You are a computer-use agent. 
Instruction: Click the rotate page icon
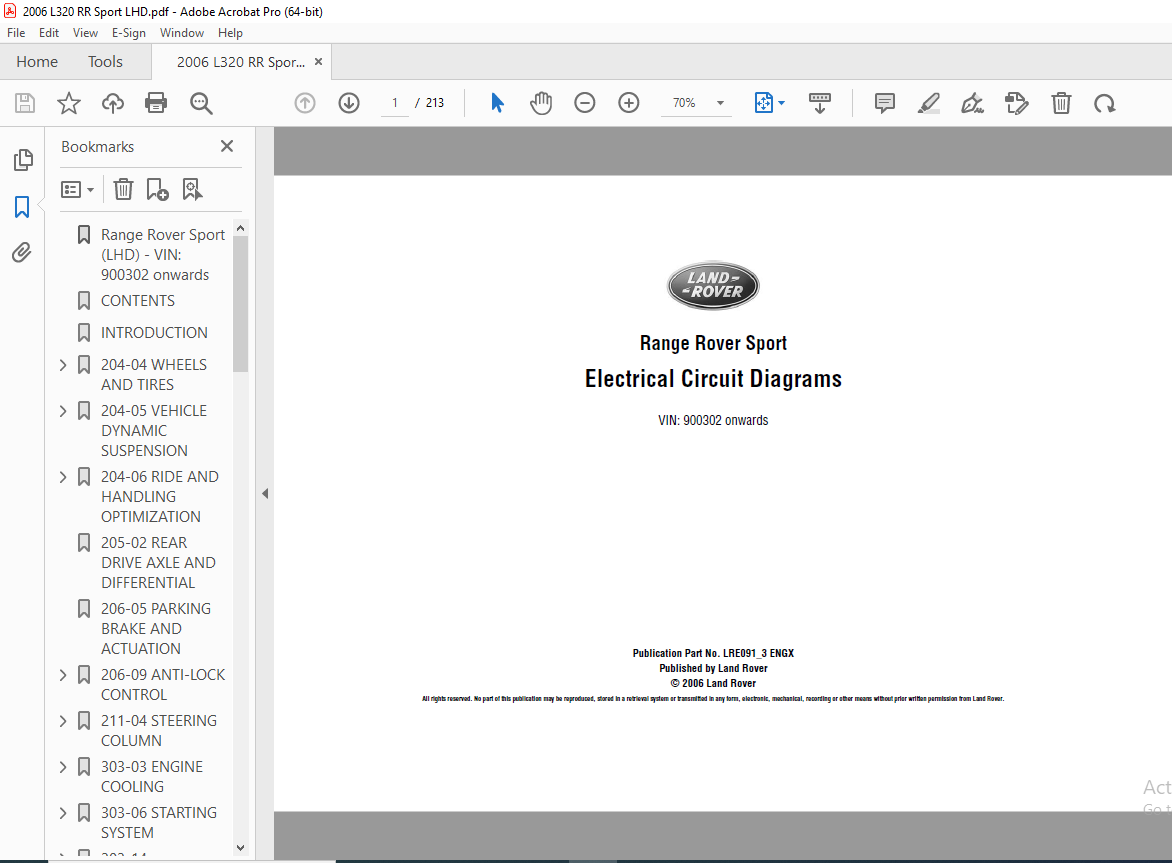pyautogui.click(x=1105, y=103)
